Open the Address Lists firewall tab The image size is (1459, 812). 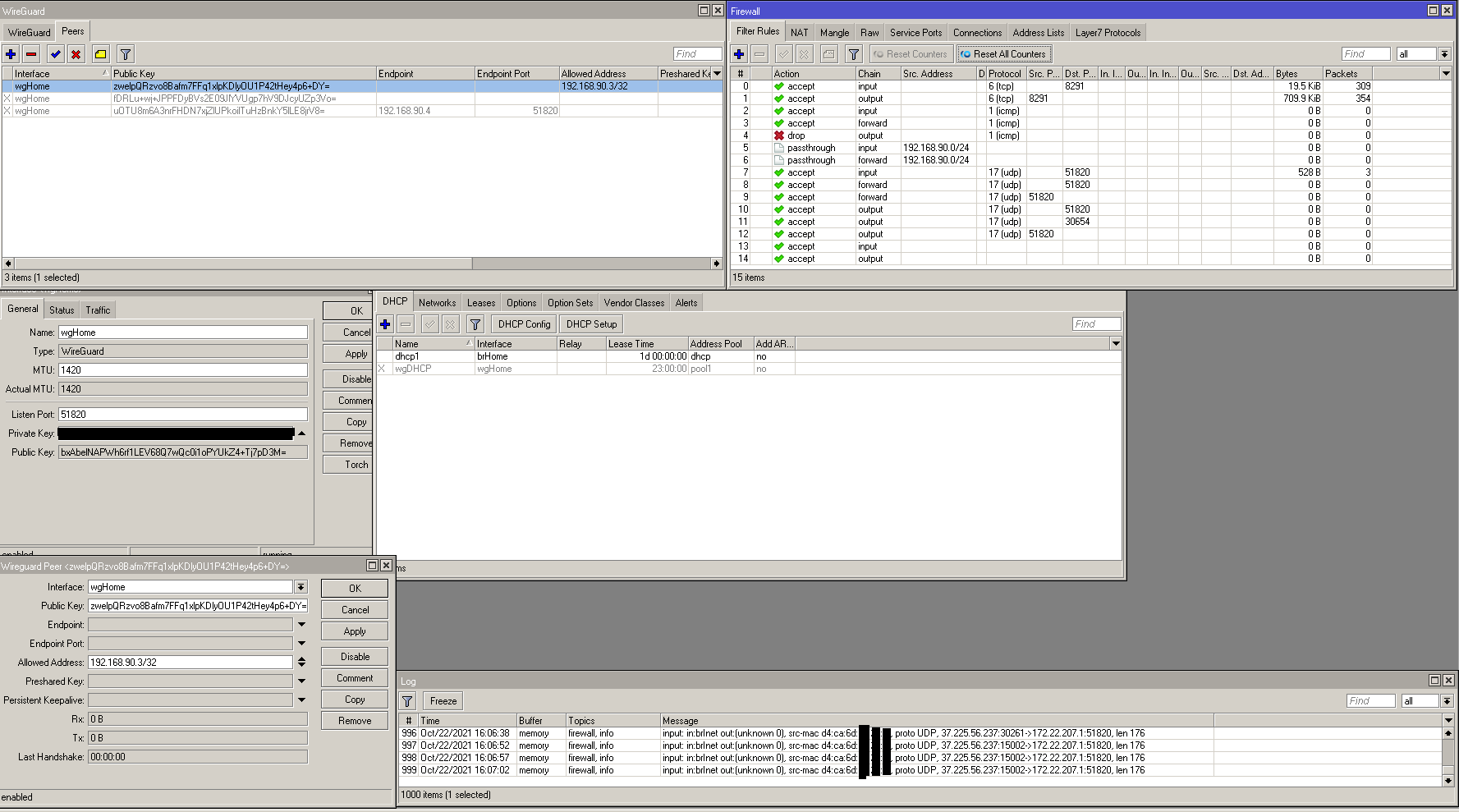pos(1039,33)
